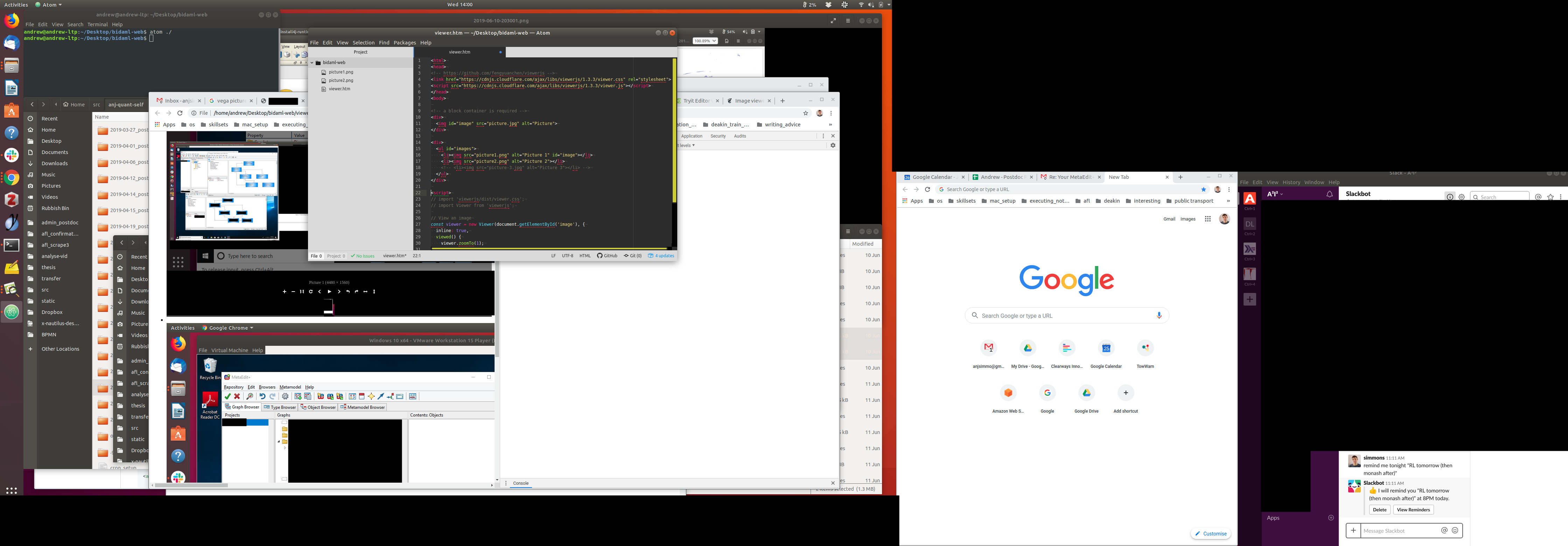
Task: Click the Slack notifications bell icon
Action: [1329, 194]
